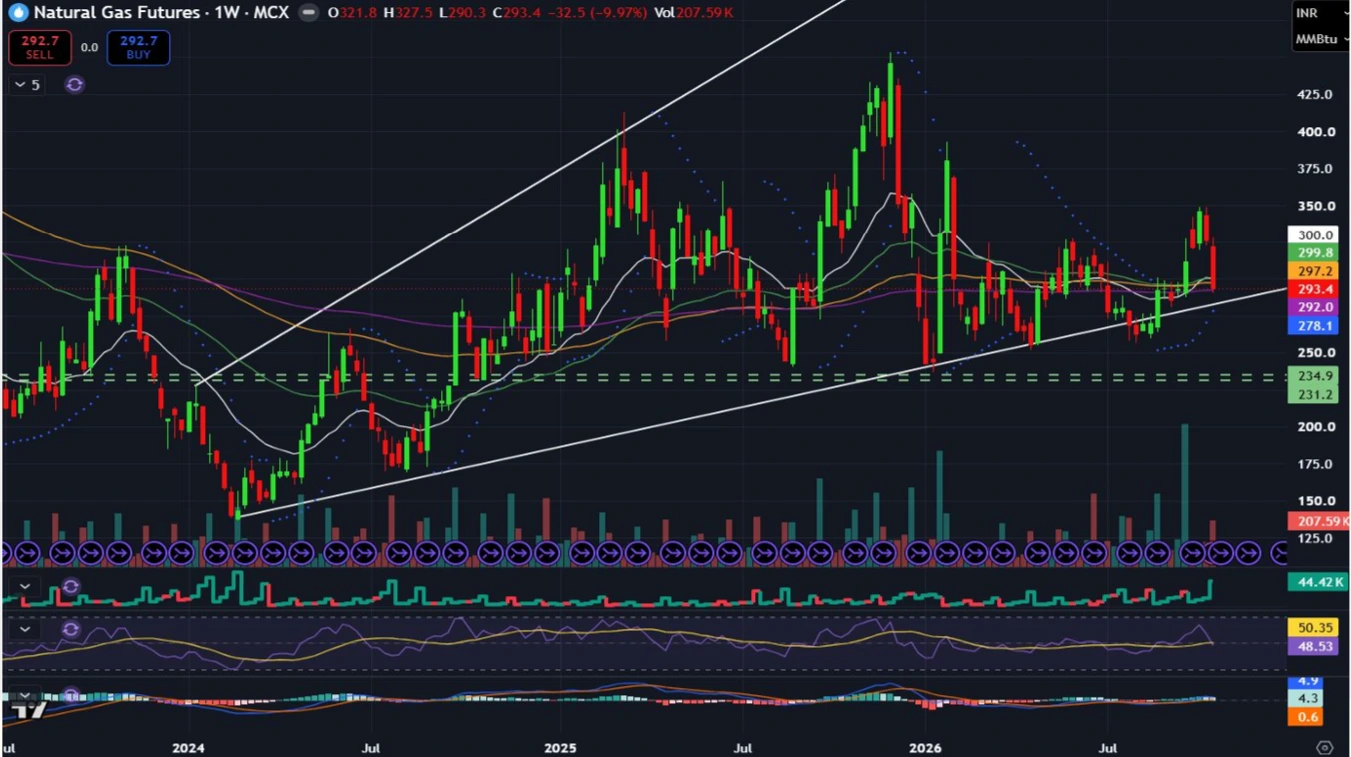Viewport: 1351px width, 757px height.
Task: Click the 4.3 MACD histogram label
Action: tap(1308, 699)
